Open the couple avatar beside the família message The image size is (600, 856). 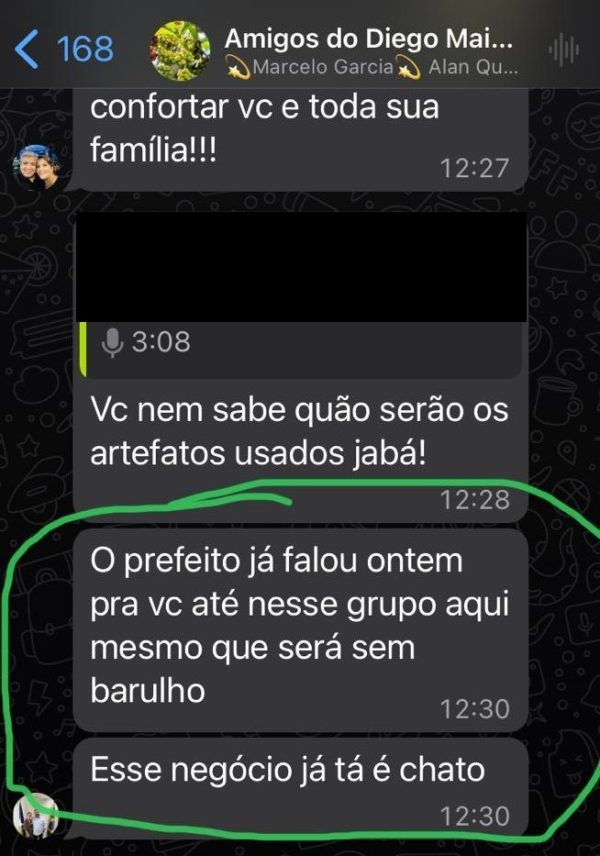click(37, 167)
